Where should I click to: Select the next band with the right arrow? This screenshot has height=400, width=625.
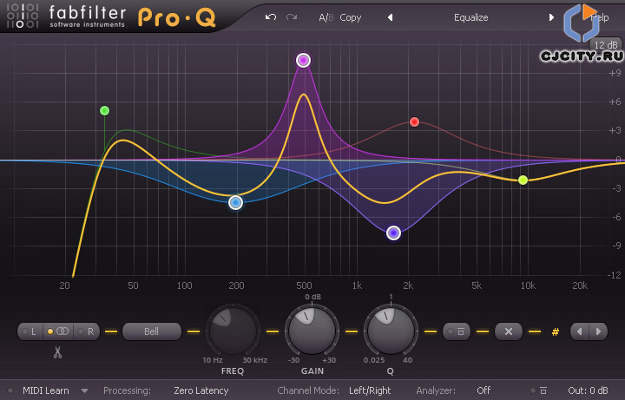598,331
